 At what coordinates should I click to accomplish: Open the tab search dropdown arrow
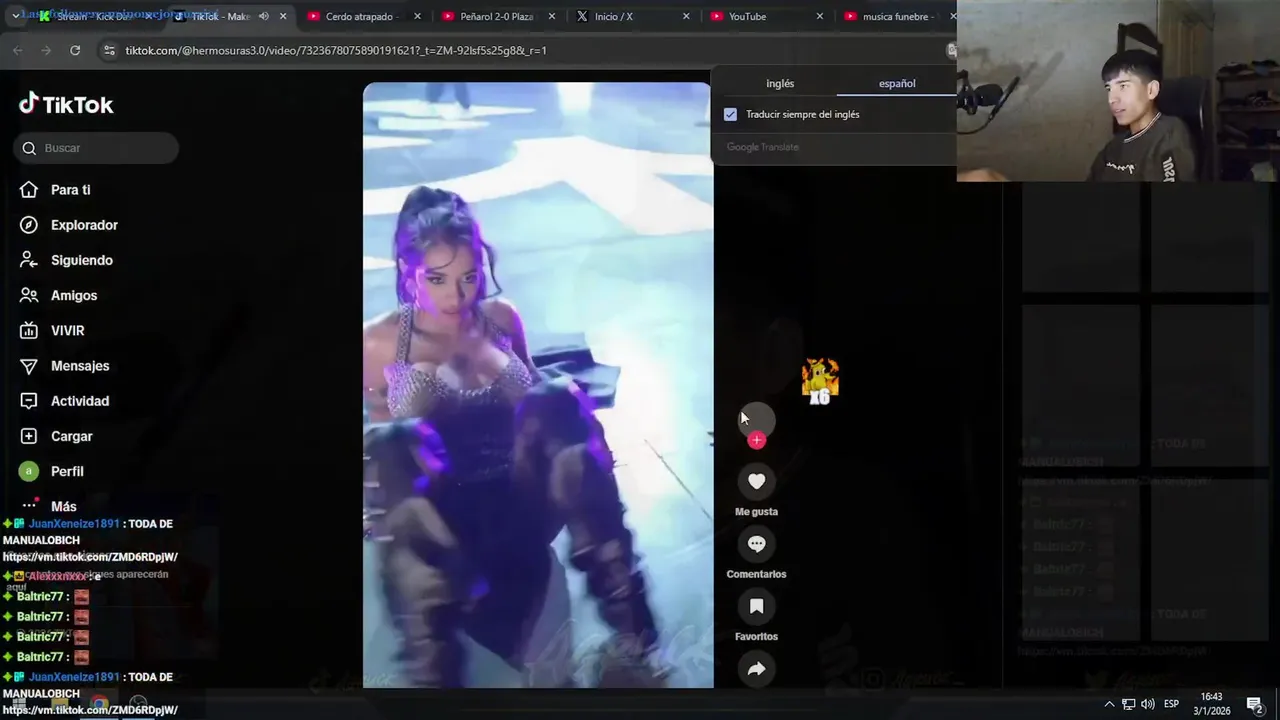pos(14,16)
